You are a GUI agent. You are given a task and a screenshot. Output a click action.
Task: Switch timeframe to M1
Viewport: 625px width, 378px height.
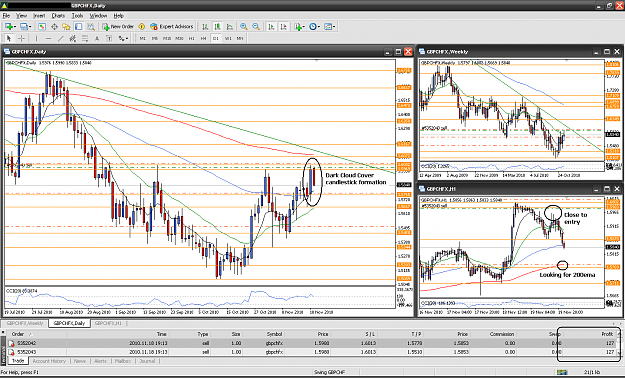142,38
